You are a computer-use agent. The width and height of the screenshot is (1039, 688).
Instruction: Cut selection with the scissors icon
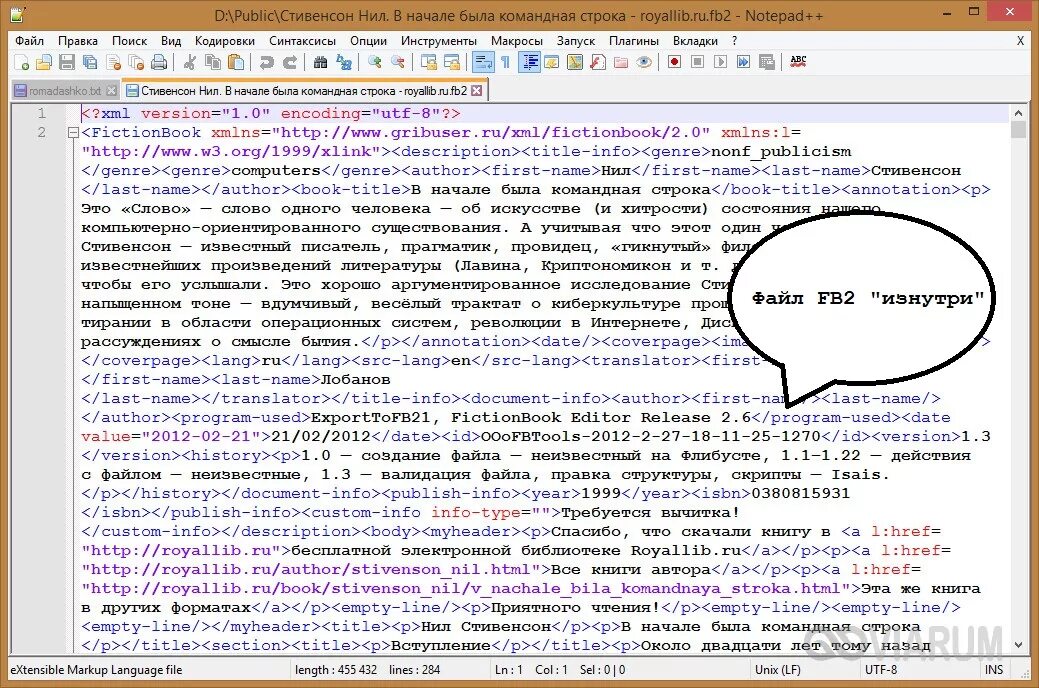click(x=190, y=62)
